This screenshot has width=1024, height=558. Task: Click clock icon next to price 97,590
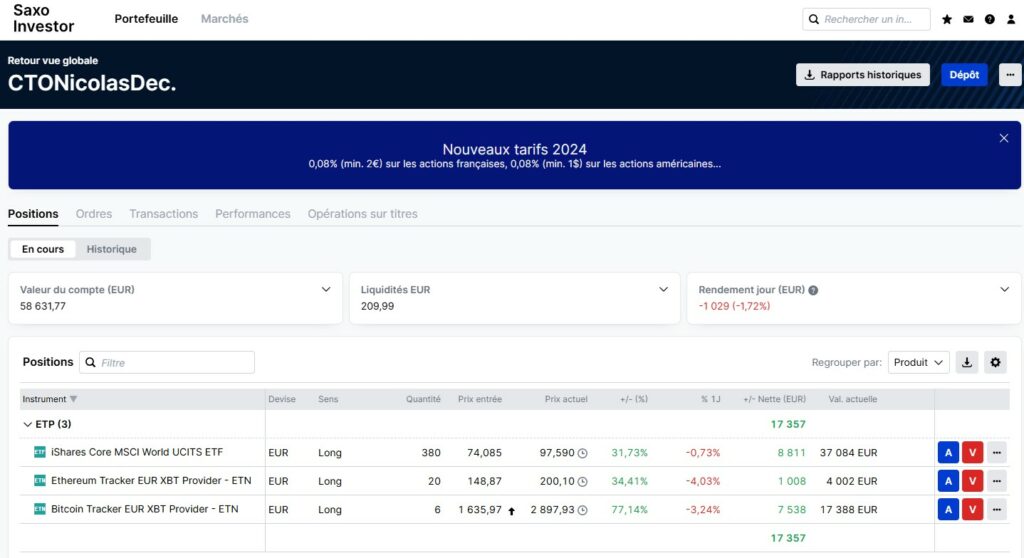click(x=583, y=453)
